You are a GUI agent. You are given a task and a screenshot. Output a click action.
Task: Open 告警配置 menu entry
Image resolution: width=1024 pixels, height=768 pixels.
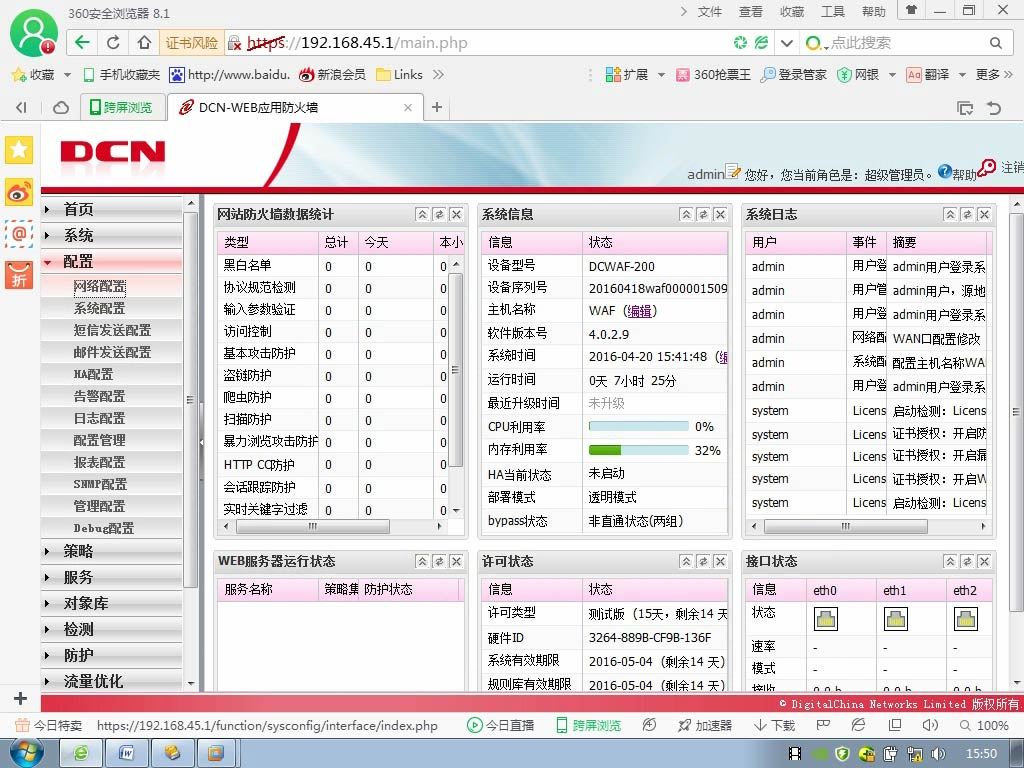pos(99,396)
